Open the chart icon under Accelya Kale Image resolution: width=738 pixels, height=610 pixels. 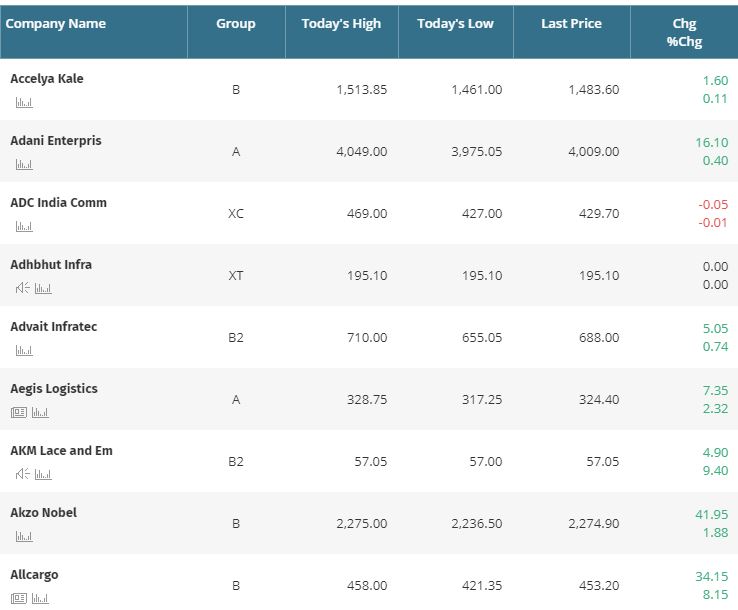[x=24, y=102]
